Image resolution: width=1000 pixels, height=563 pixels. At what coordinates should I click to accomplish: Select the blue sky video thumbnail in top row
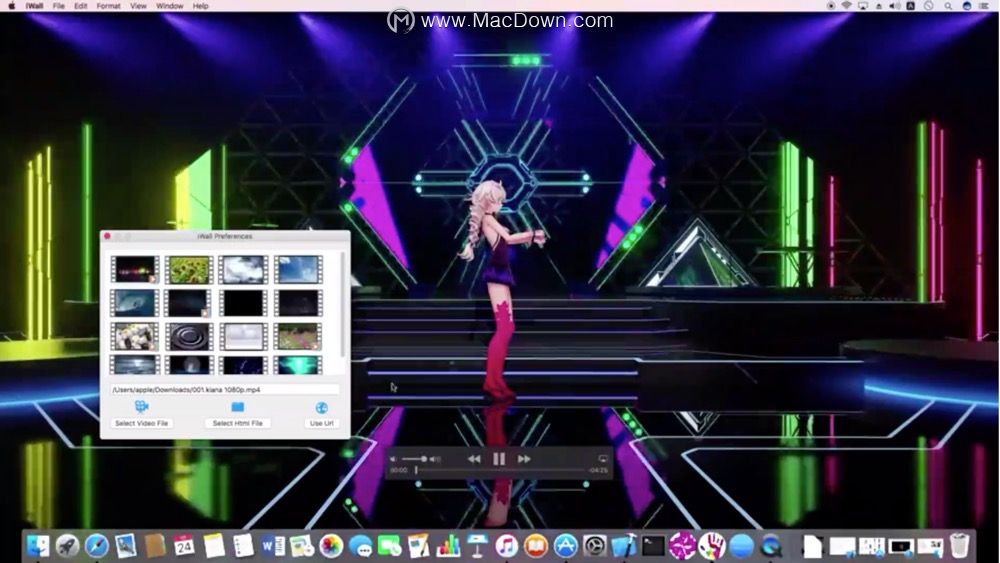pos(298,270)
